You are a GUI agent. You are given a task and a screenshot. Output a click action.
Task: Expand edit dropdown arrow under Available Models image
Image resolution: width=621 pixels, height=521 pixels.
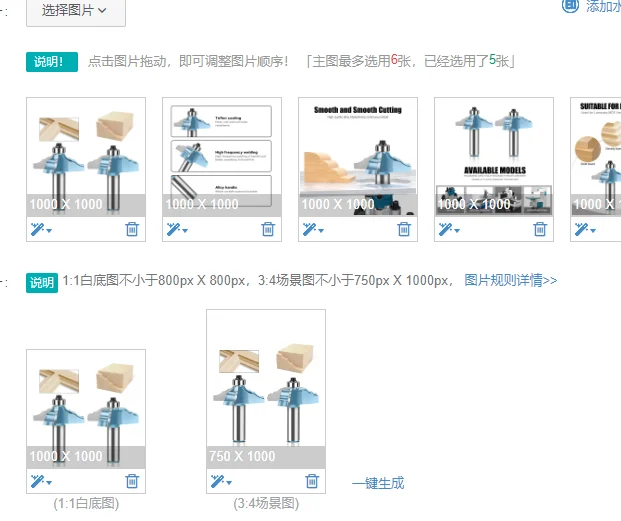[x=457, y=230]
